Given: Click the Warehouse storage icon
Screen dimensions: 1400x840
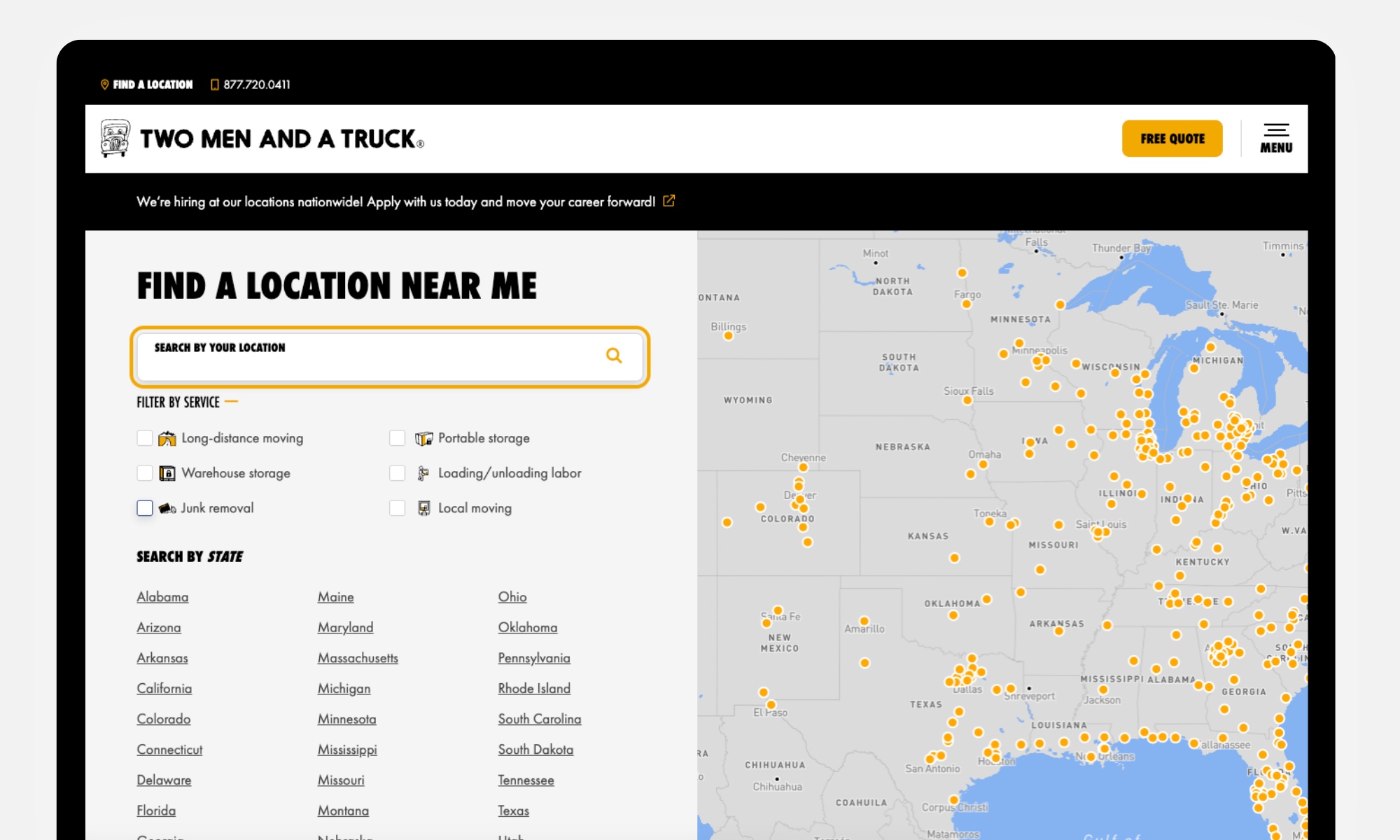Looking at the screenshot, I should click(167, 473).
